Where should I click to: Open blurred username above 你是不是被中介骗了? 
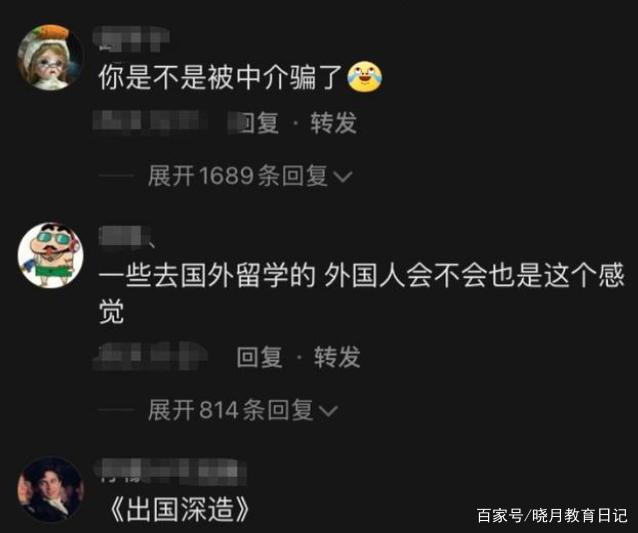[131, 39]
